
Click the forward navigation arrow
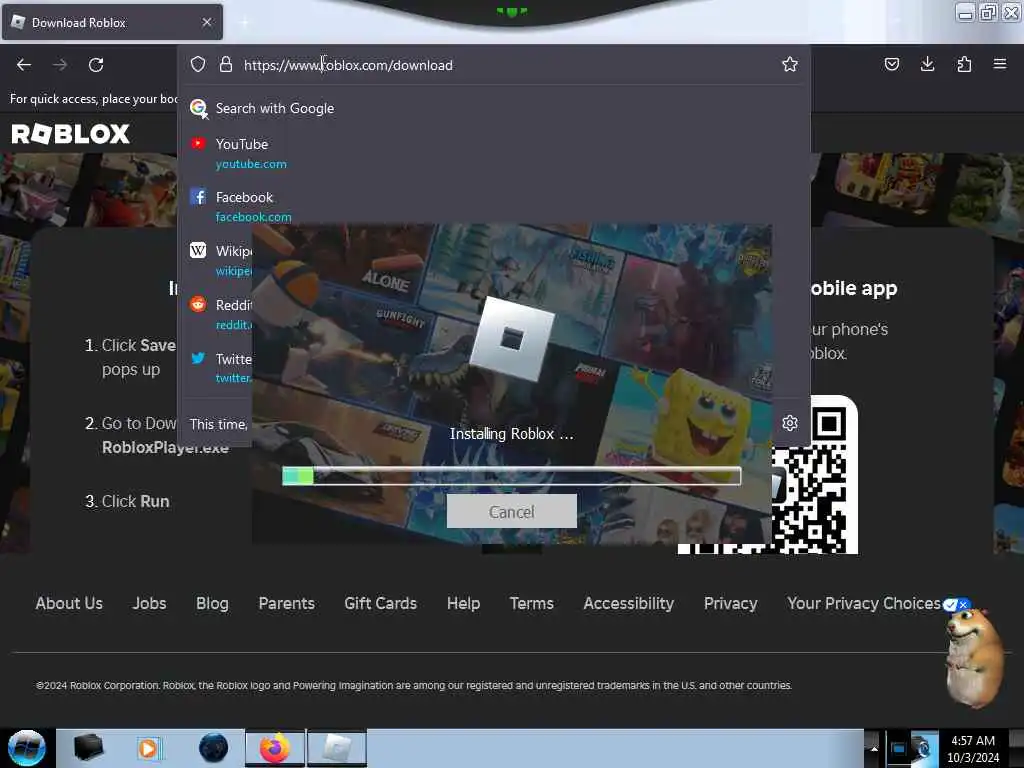pos(60,65)
